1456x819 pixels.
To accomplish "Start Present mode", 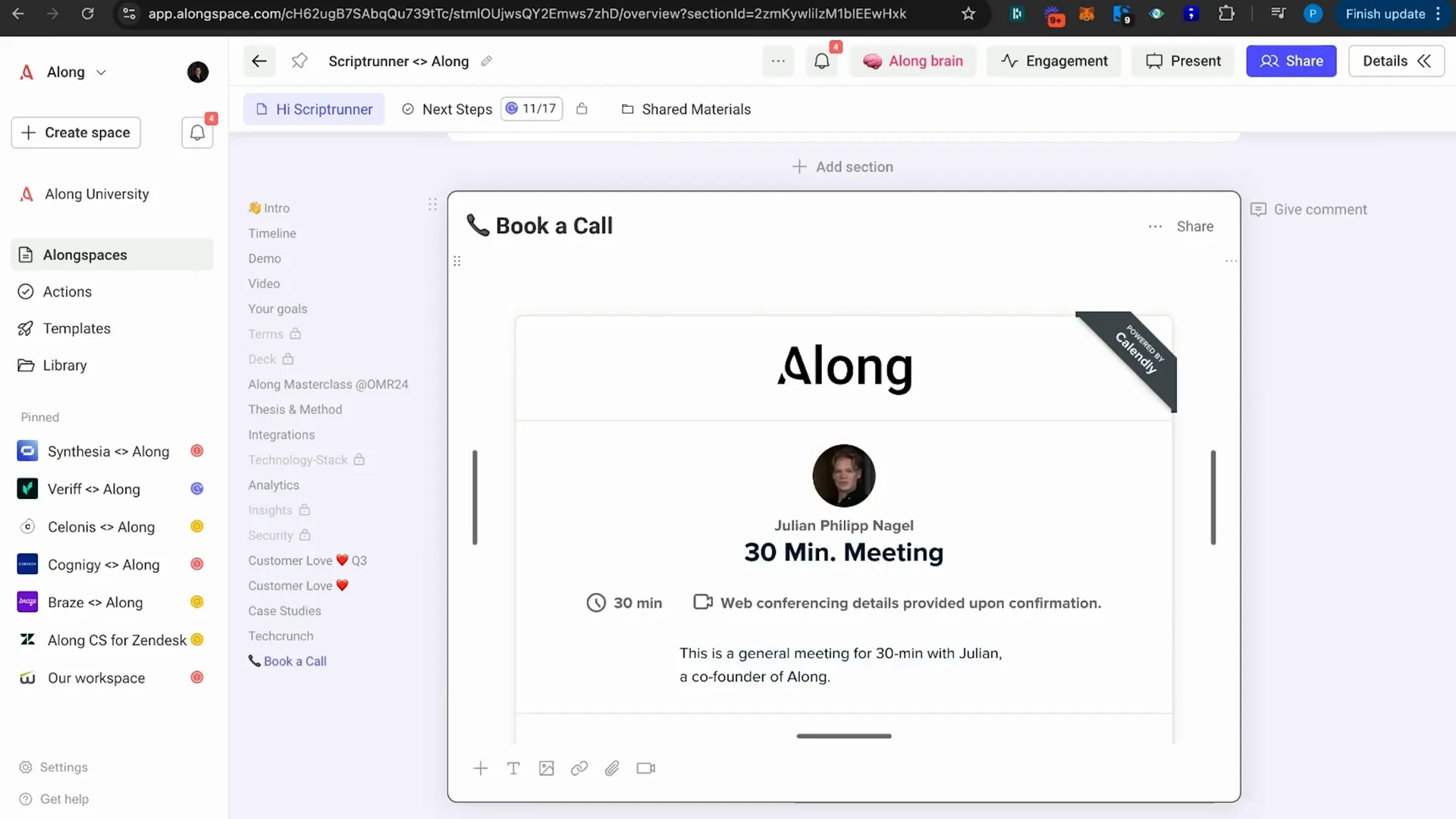I will tap(1183, 61).
